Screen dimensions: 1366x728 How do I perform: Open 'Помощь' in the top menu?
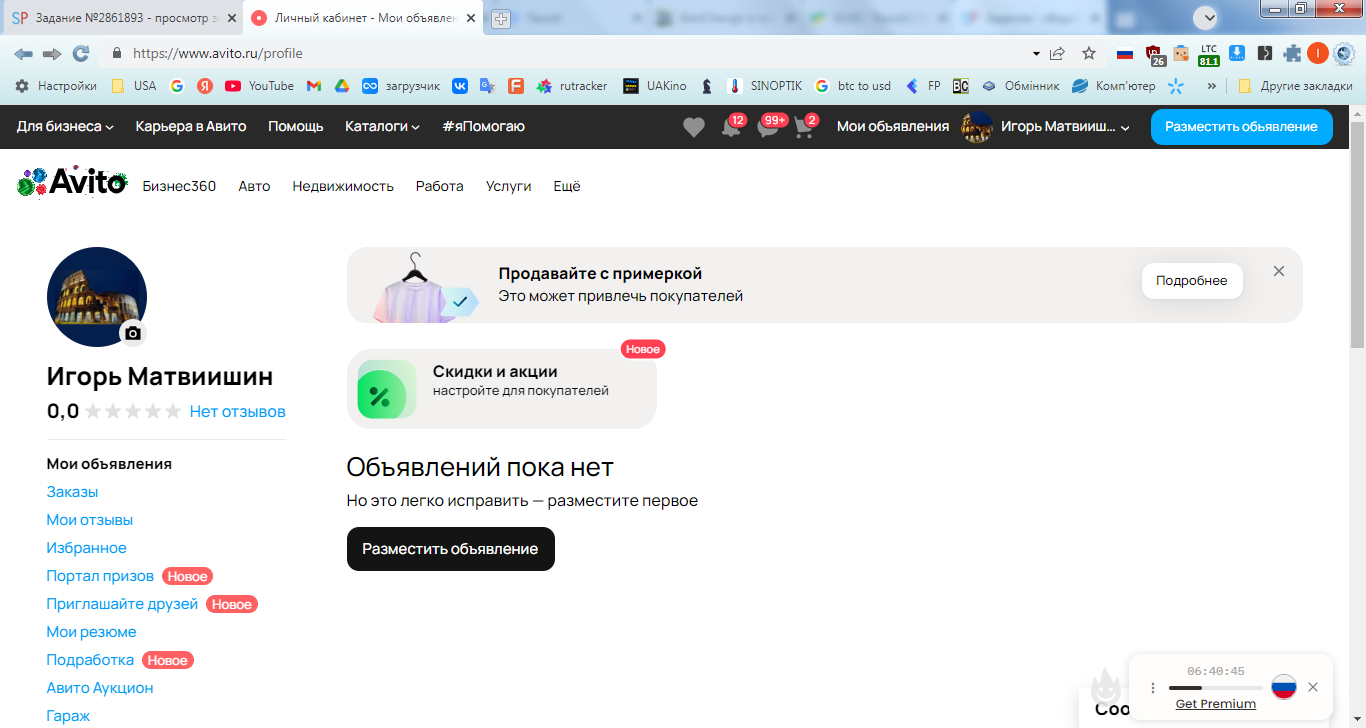pos(296,127)
